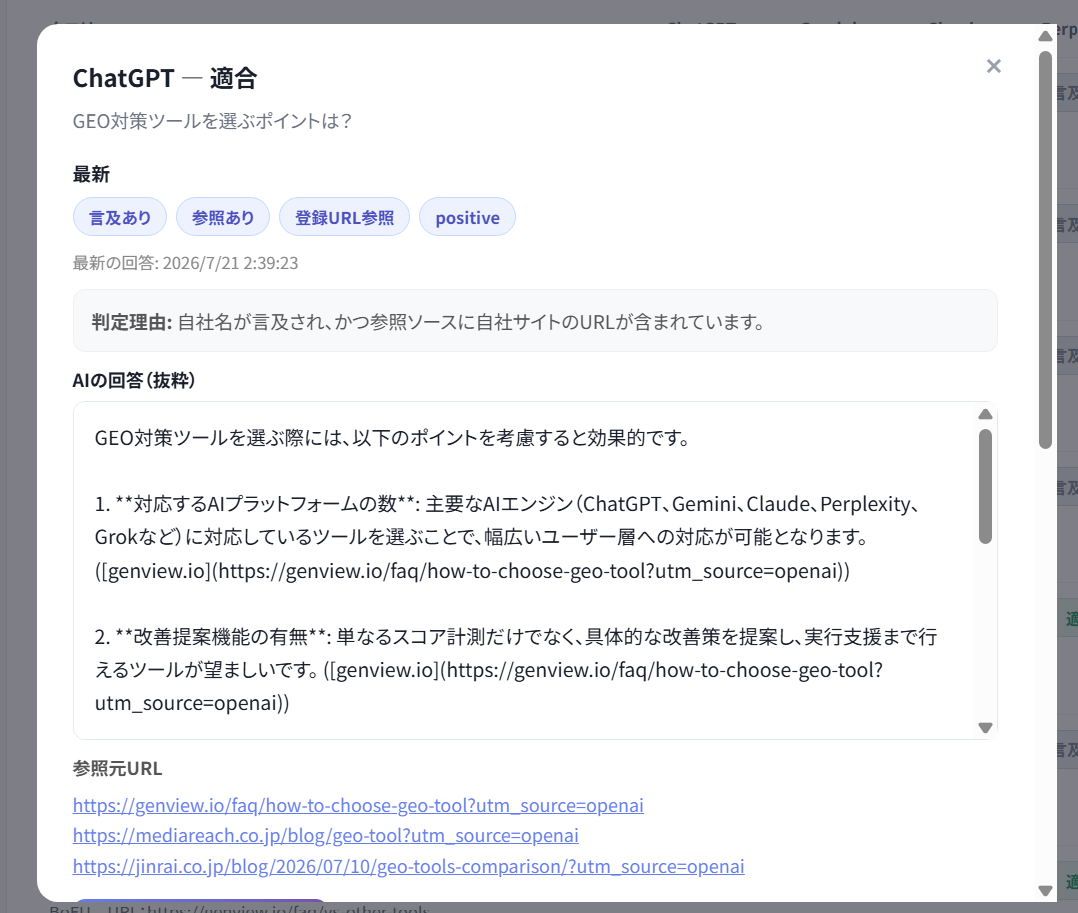Click answer point 1 対応するAIプラットフォームの数

click(x=506, y=538)
